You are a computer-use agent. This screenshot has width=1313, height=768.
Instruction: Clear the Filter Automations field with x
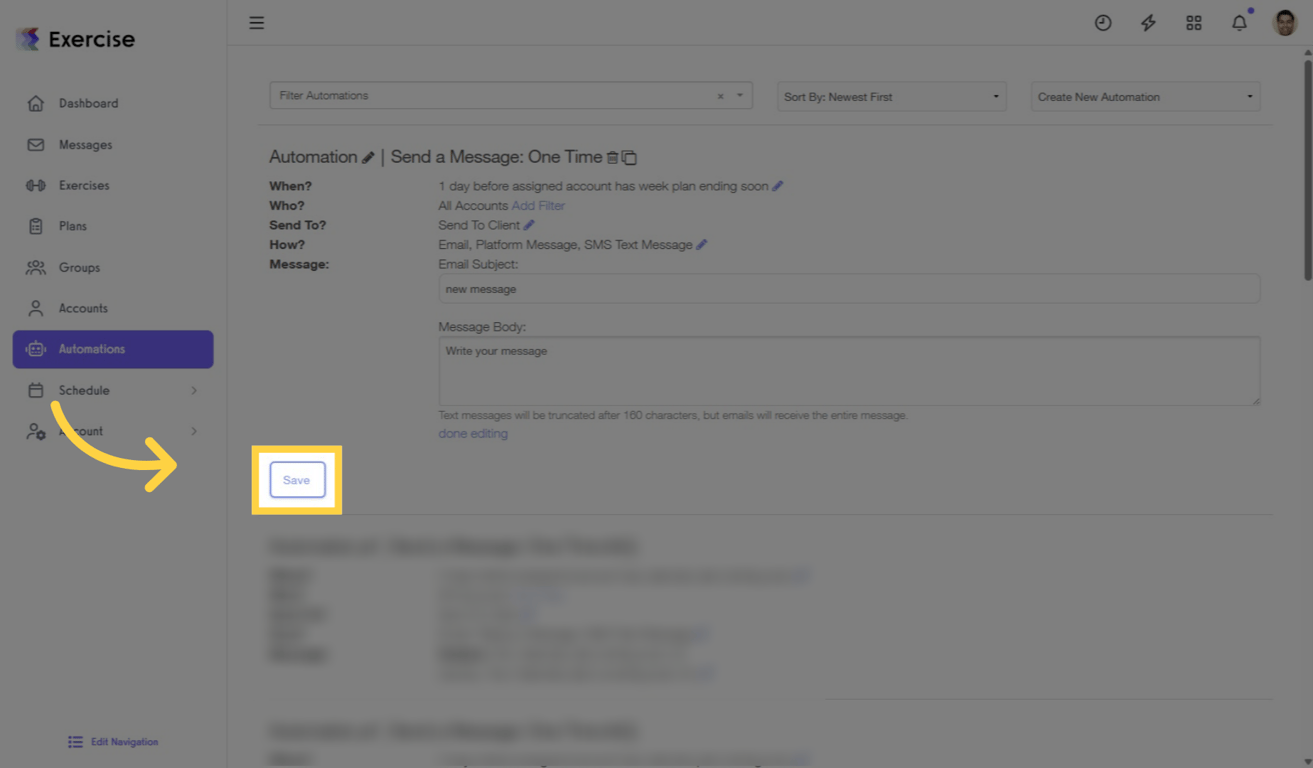click(x=720, y=96)
